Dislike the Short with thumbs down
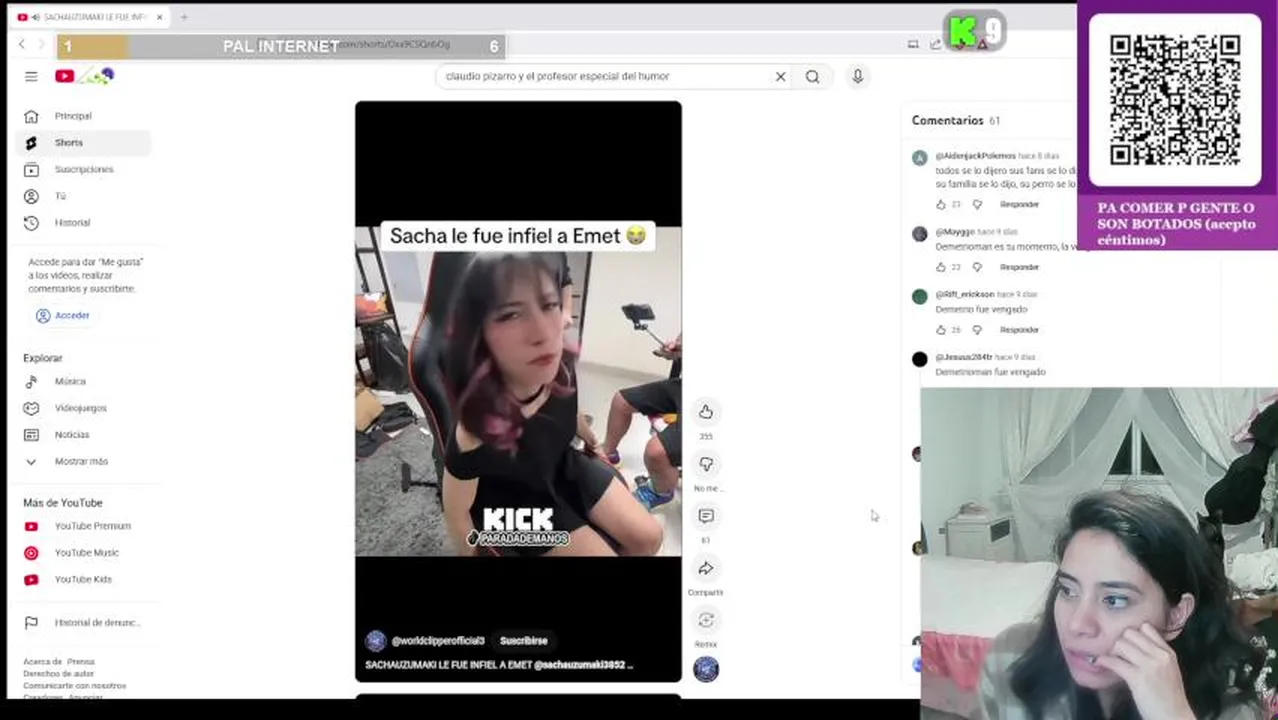 tap(706, 464)
